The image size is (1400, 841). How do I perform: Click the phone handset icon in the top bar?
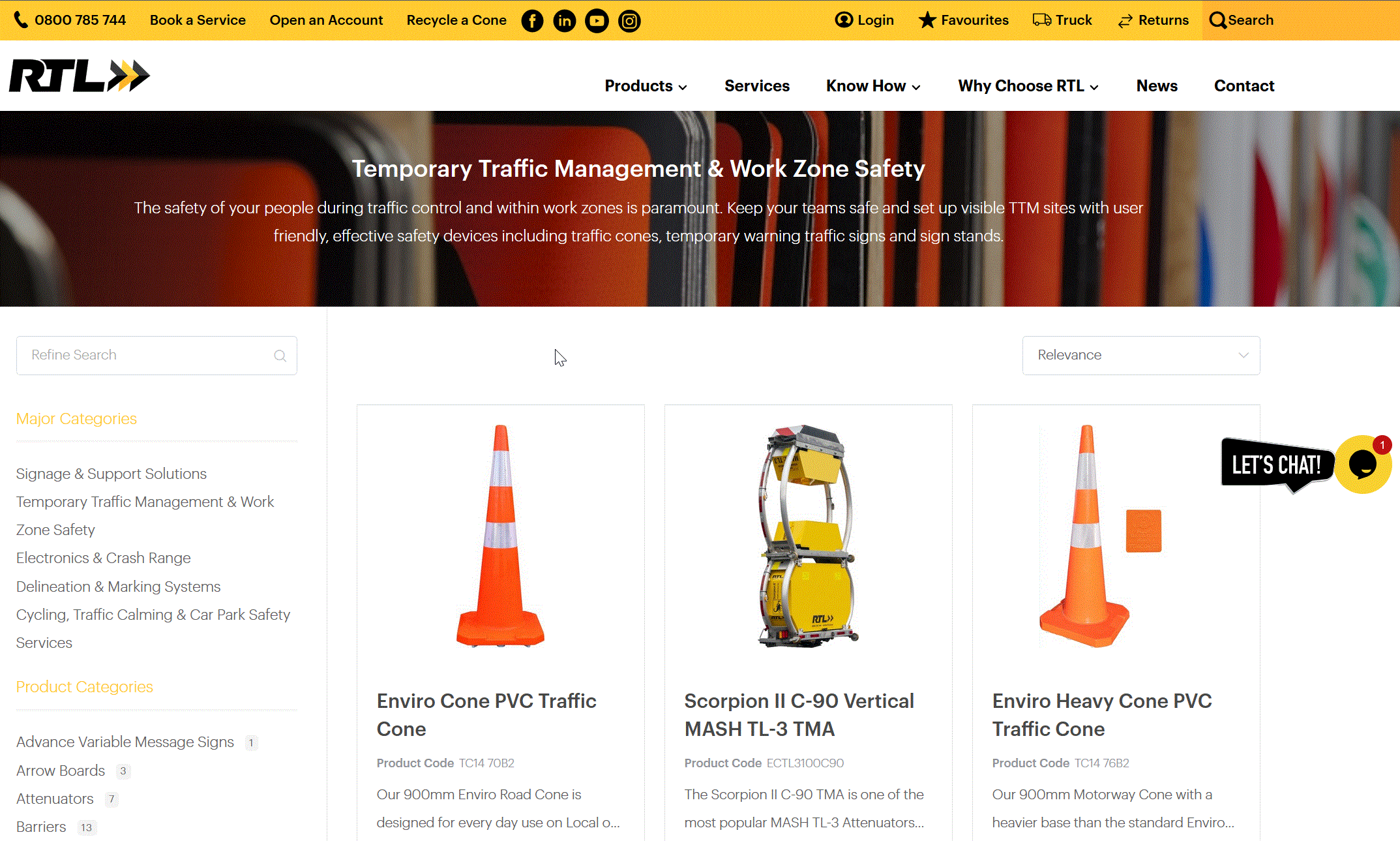tap(21, 20)
